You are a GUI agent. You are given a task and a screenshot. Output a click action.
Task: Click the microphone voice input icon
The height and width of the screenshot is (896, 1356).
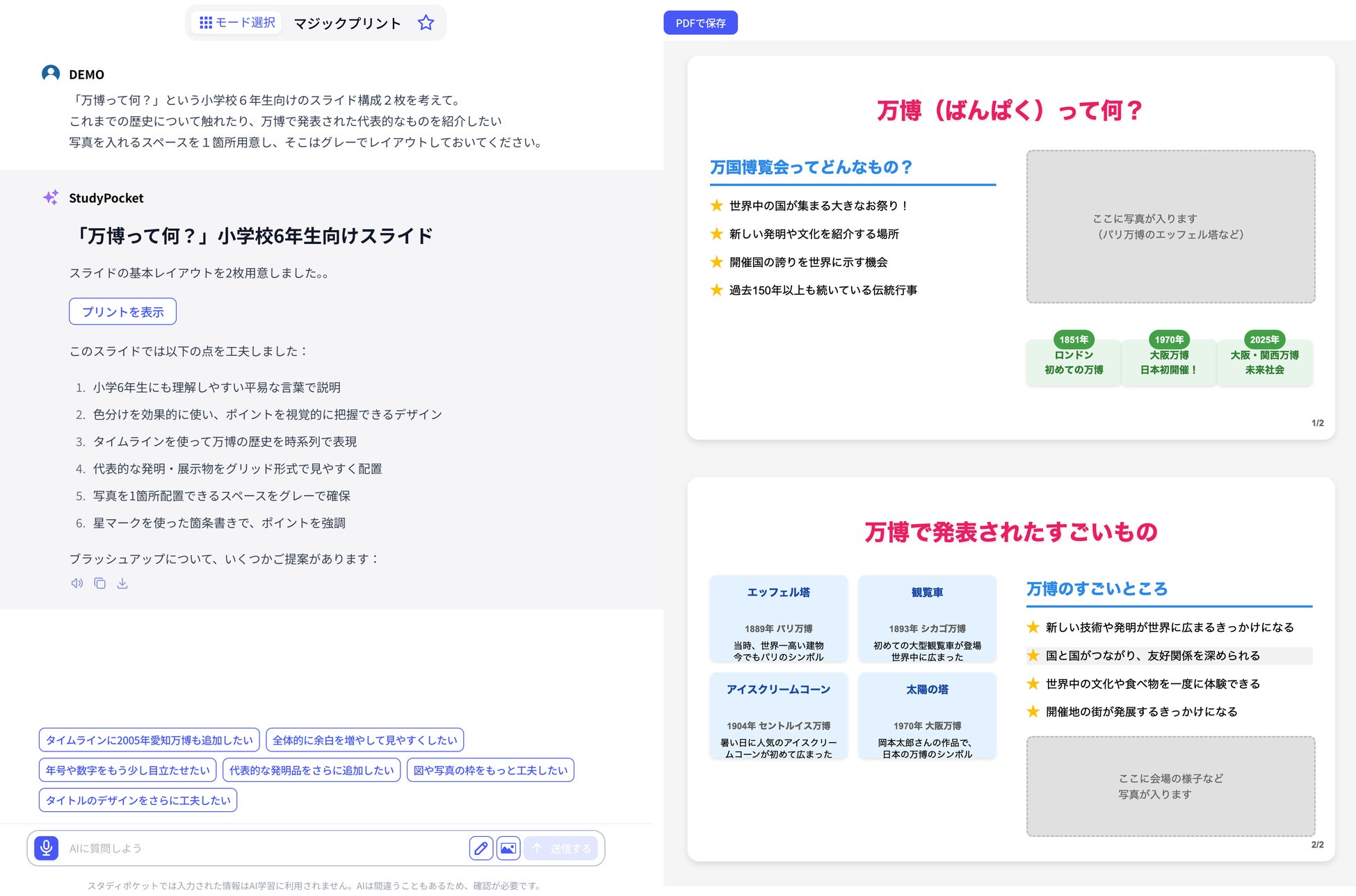pyautogui.click(x=46, y=848)
